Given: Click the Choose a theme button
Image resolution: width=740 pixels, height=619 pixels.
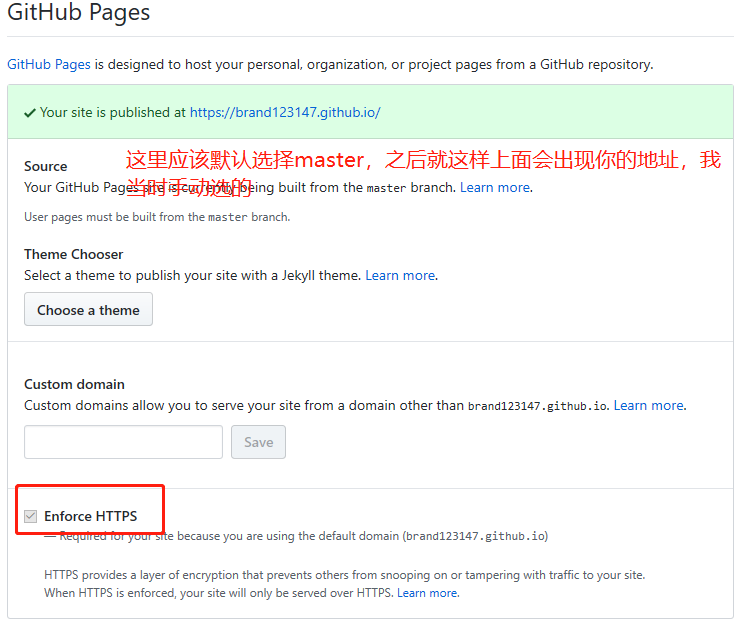Looking at the screenshot, I should (88, 309).
